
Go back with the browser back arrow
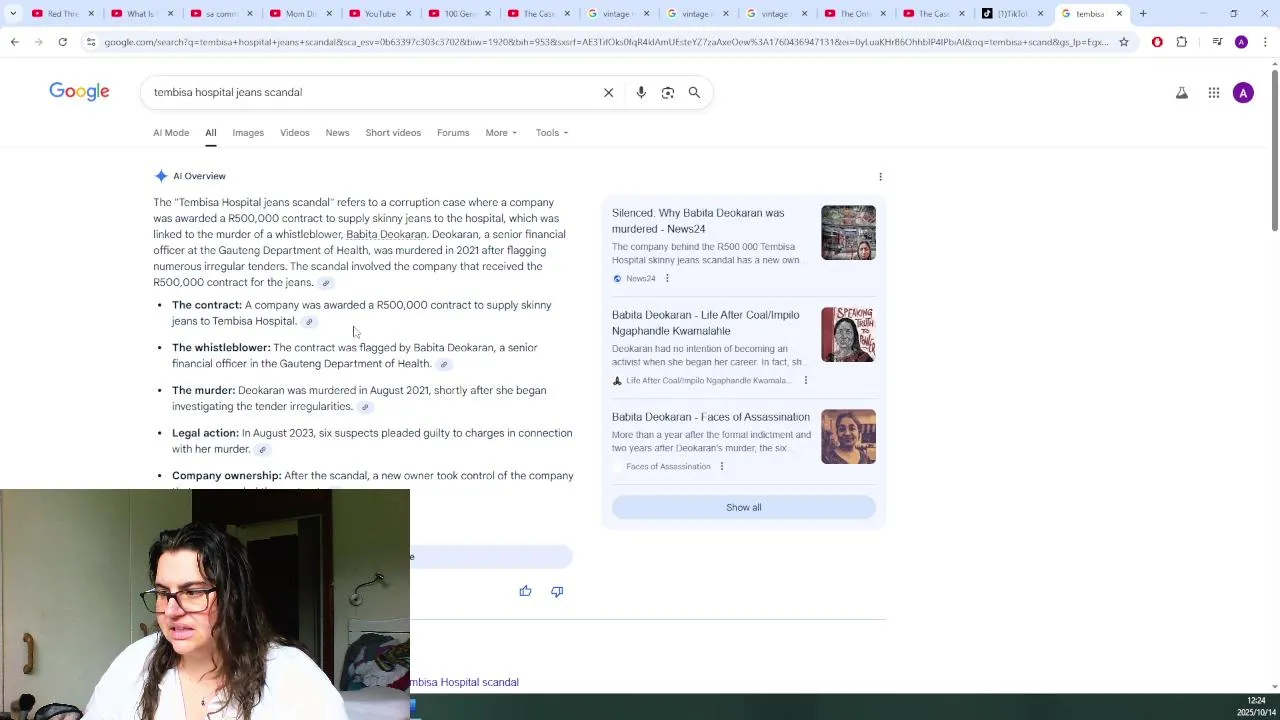tap(14, 42)
